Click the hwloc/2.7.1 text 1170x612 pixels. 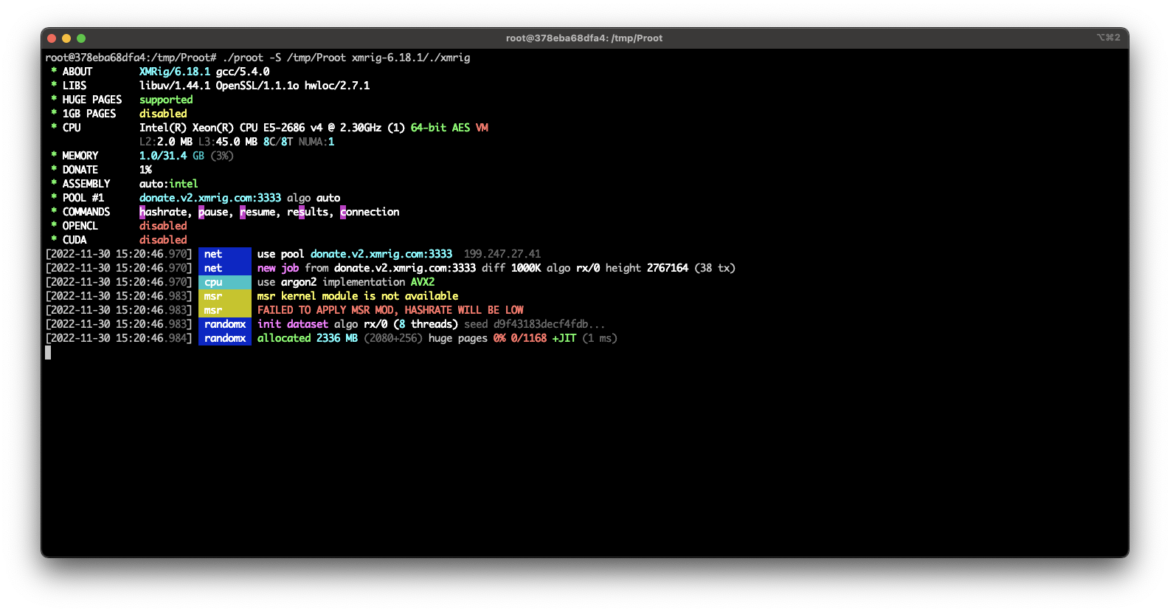tap(337, 86)
